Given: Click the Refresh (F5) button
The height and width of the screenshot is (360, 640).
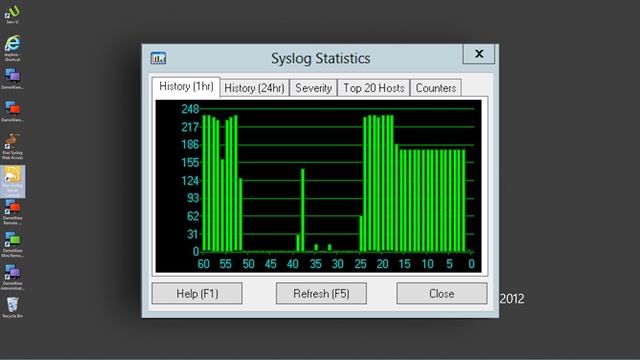Looking at the screenshot, I should point(321,293).
